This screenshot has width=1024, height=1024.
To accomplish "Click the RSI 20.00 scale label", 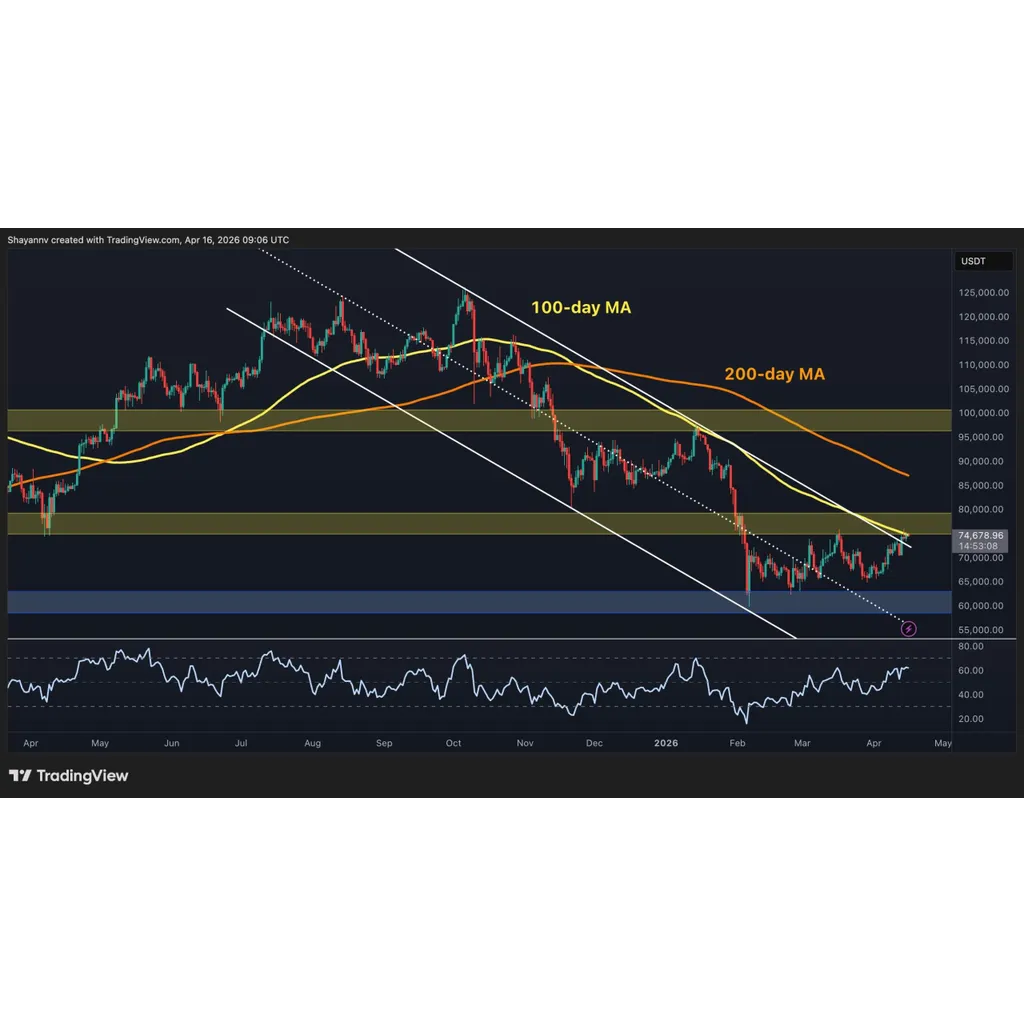I will [970, 719].
